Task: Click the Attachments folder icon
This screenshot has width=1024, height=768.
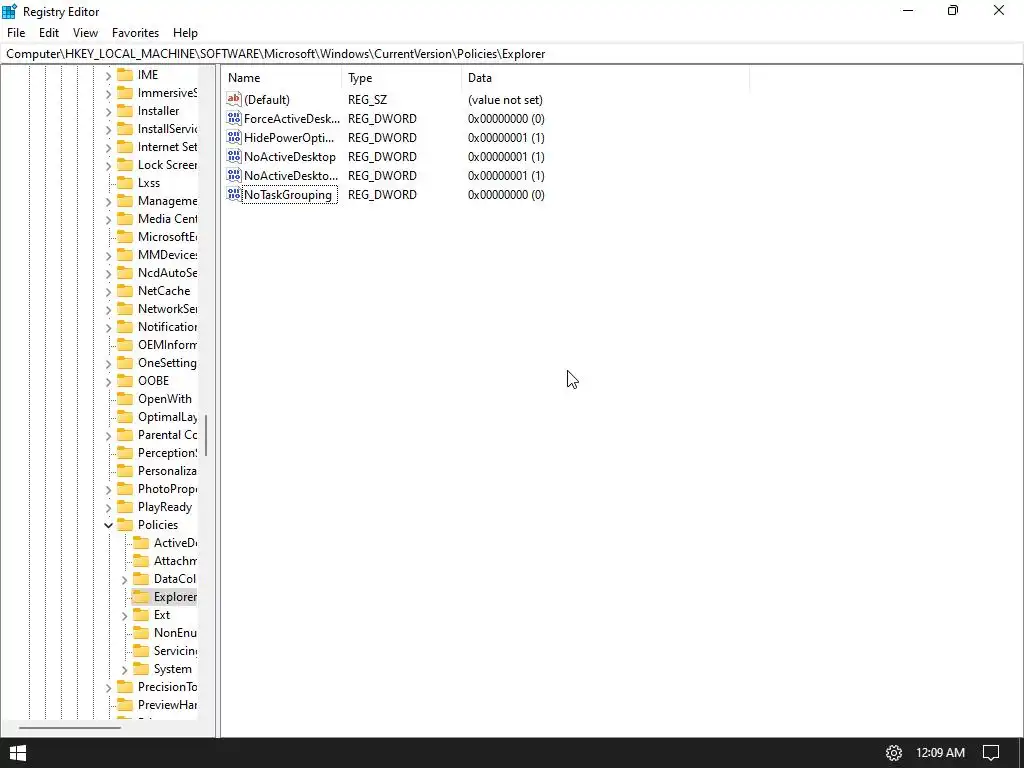Action: pyautogui.click(x=141, y=560)
